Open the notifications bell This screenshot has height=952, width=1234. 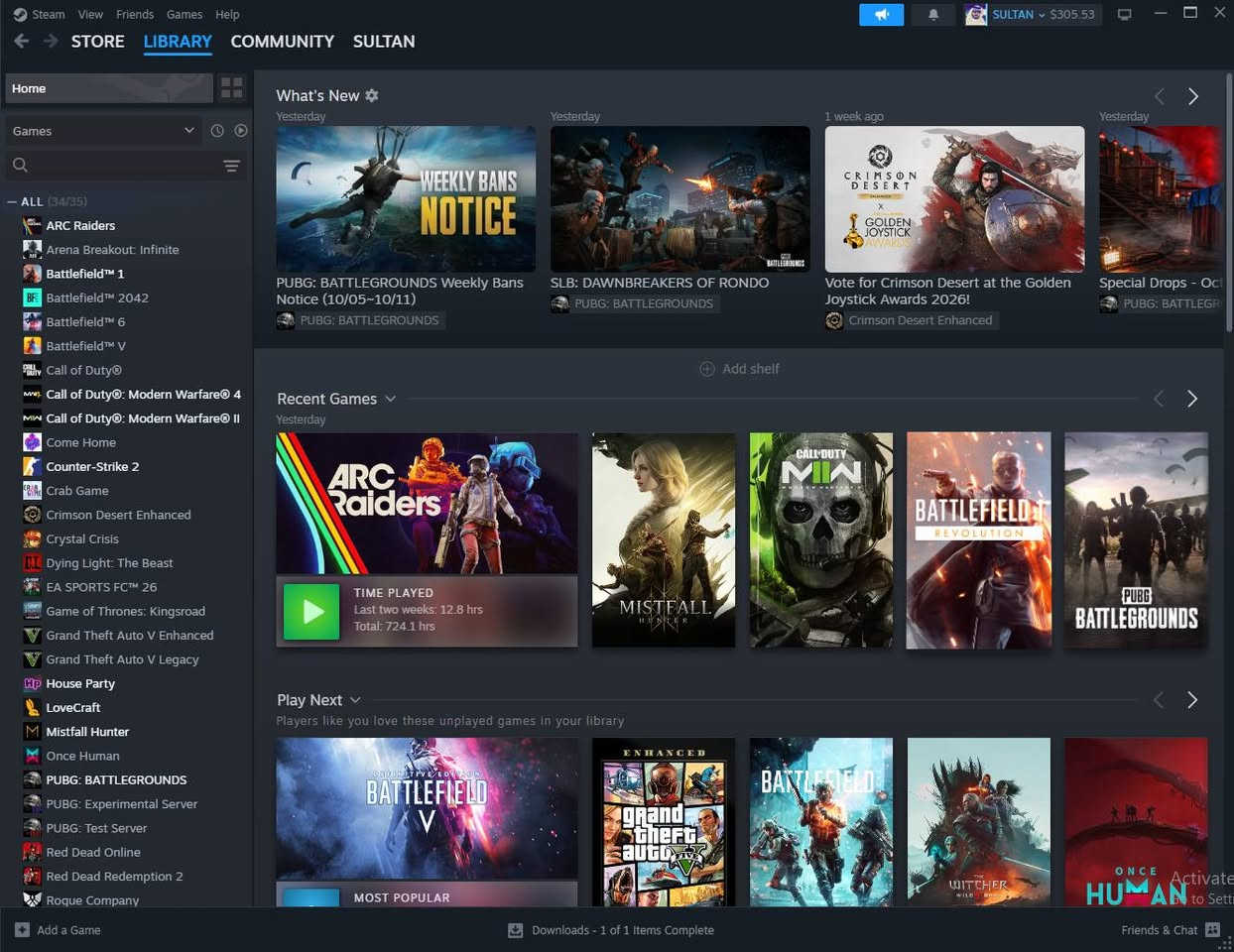coord(933,15)
